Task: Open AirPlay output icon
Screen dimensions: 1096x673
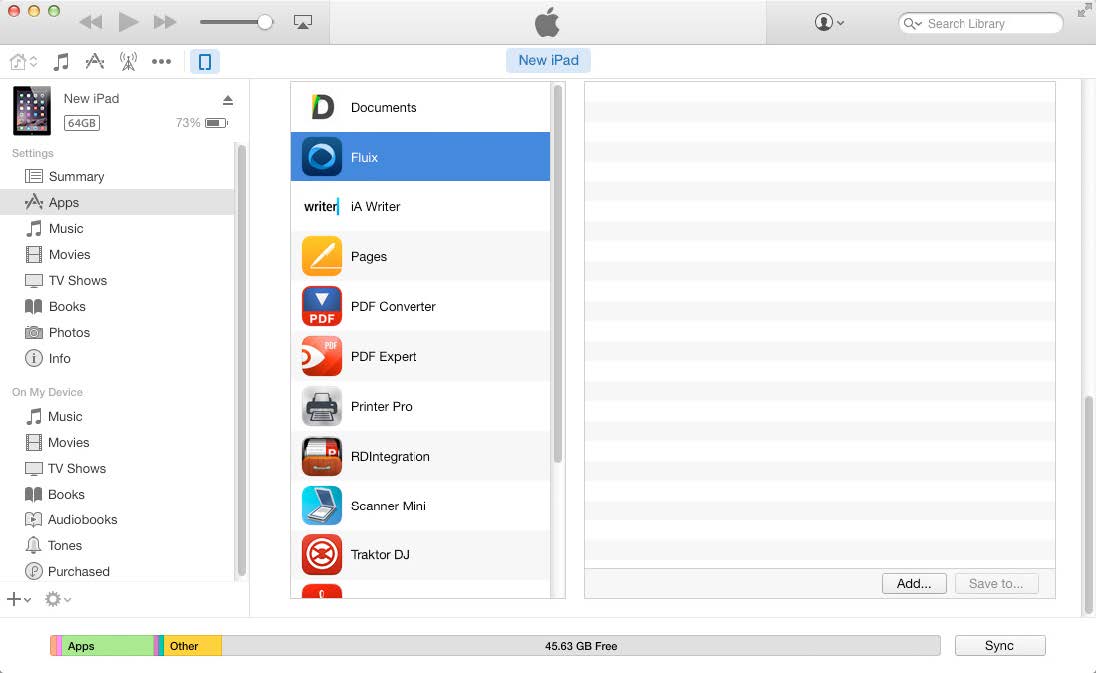Action: 303,22
